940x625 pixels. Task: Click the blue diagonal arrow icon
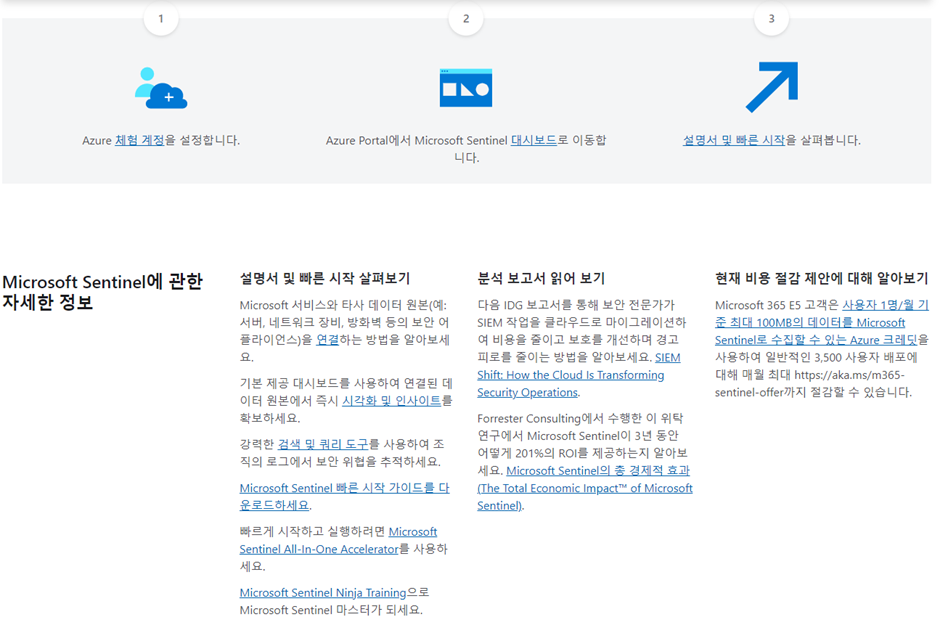click(772, 87)
